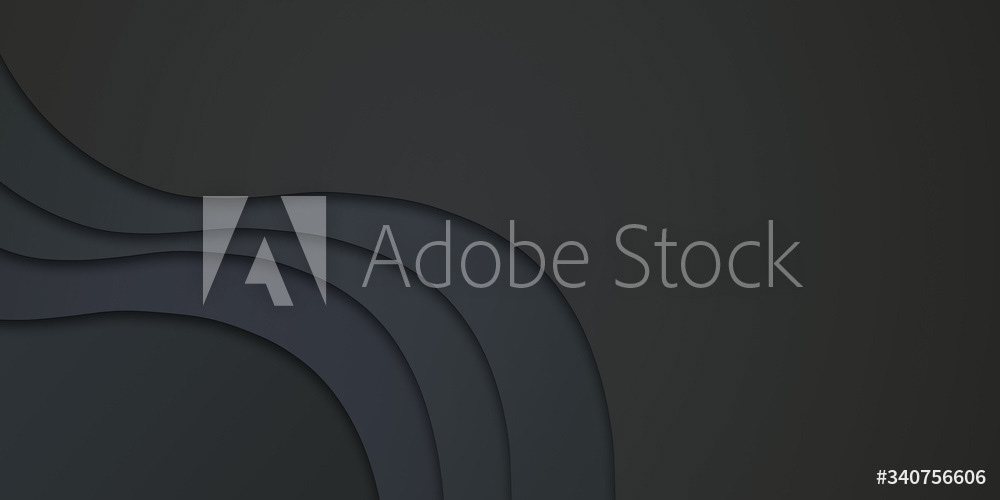Click the word Adobe in the watermark
The image size is (1000, 500).
tap(475, 255)
